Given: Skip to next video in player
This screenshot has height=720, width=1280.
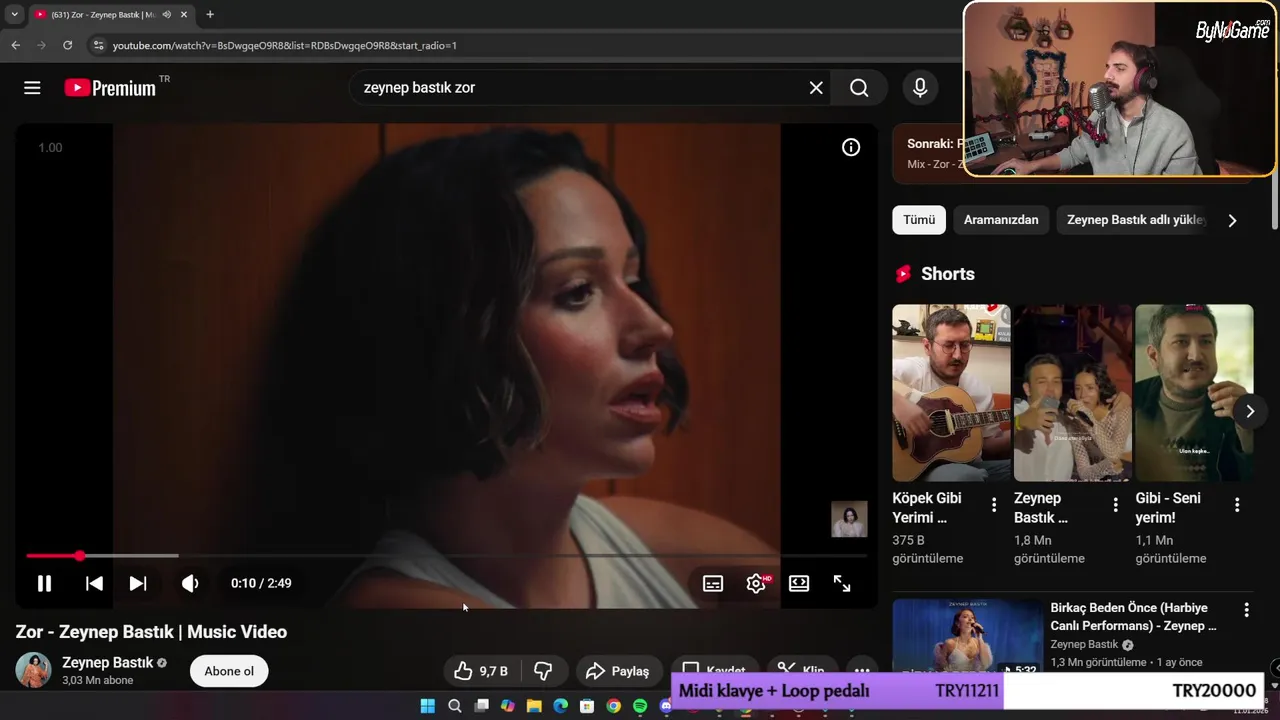Looking at the screenshot, I should pos(138,583).
